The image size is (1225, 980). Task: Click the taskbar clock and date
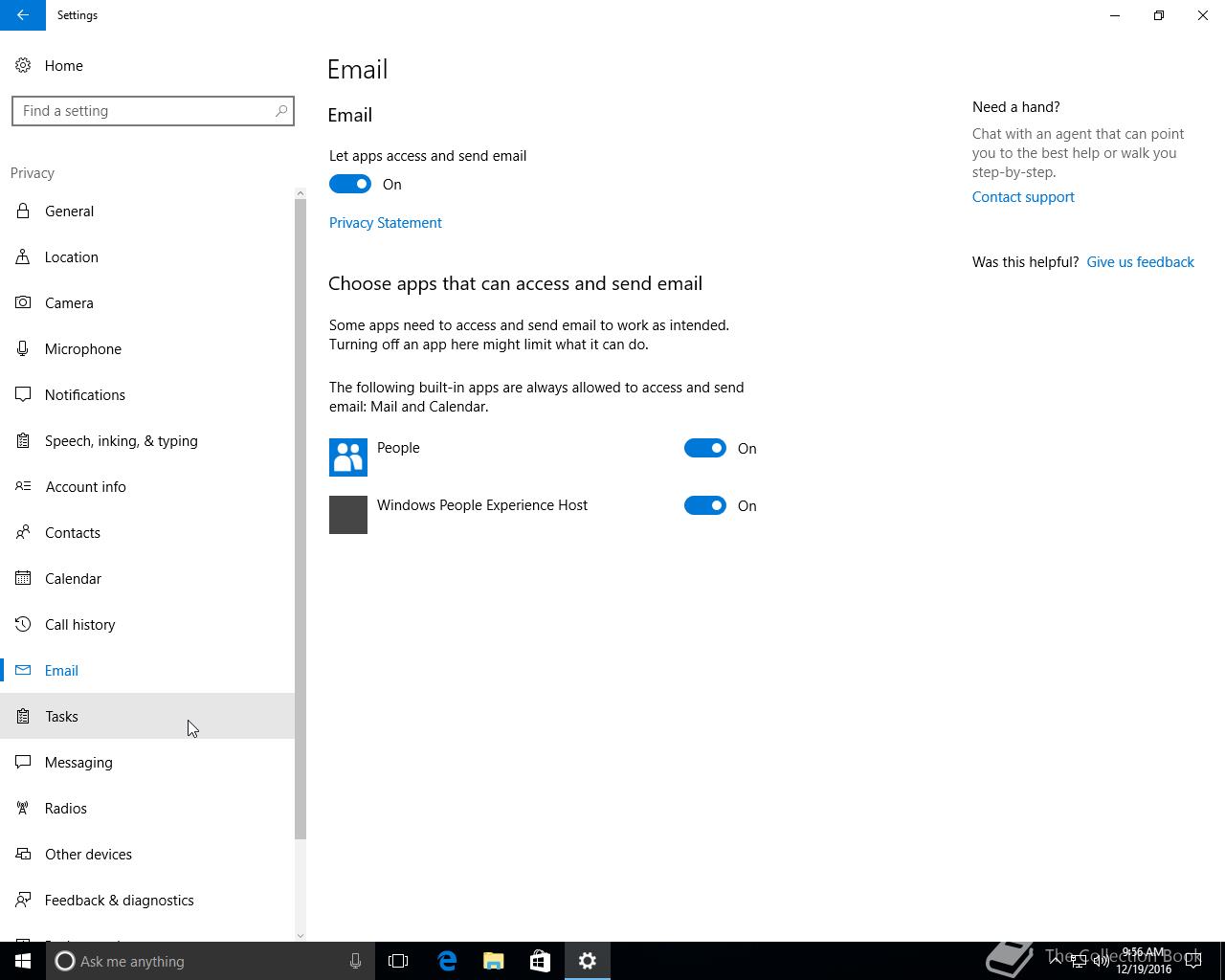(1144, 961)
